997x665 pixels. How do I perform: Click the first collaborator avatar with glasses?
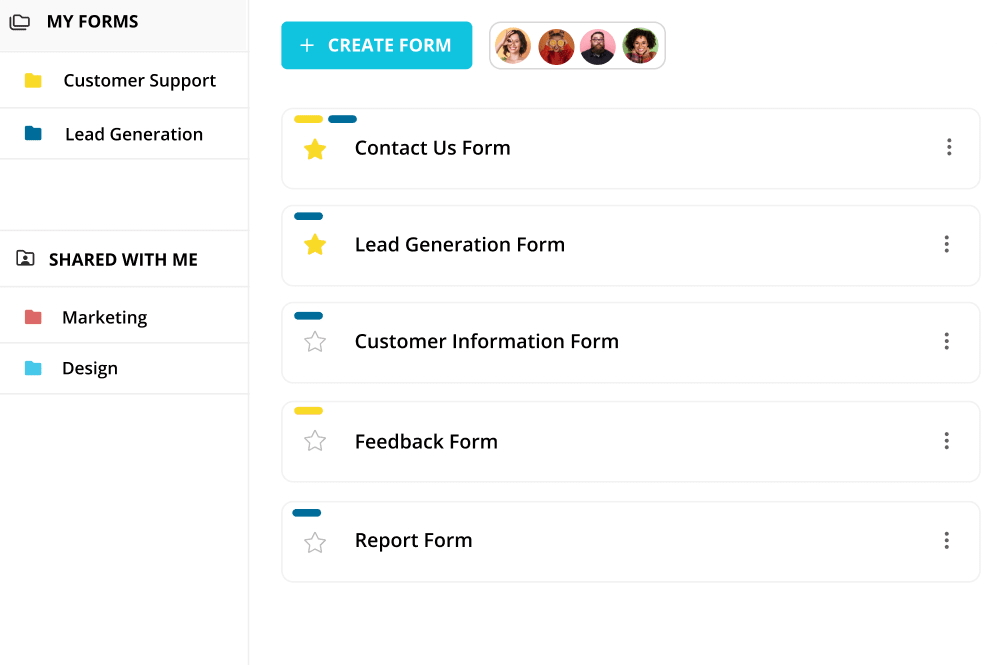pyautogui.click(x=513, y=46)
